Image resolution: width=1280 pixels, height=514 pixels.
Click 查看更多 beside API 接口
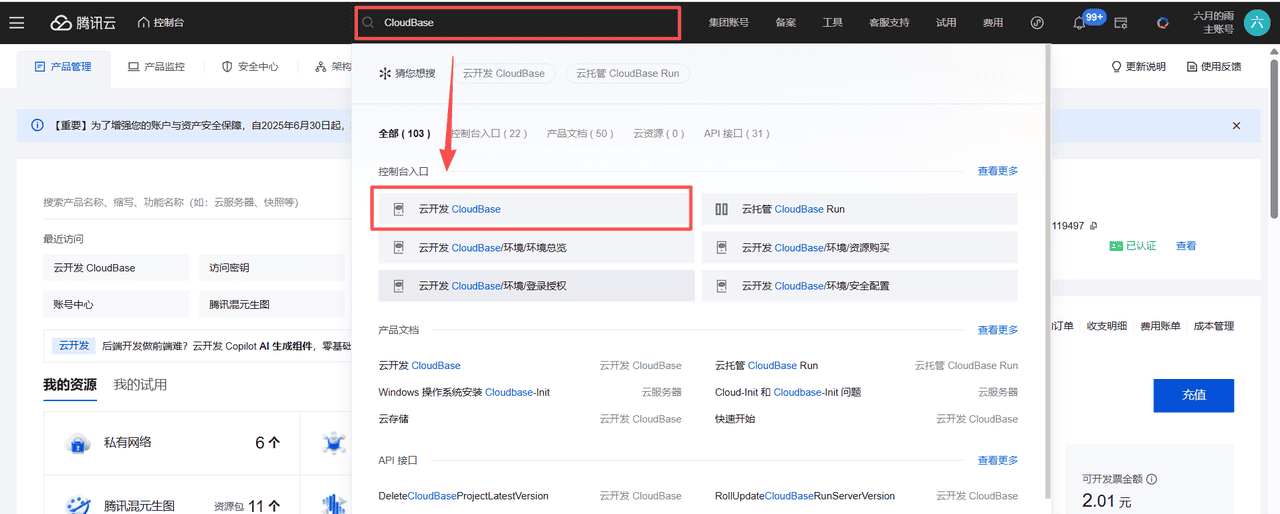[x=998, y=460]
